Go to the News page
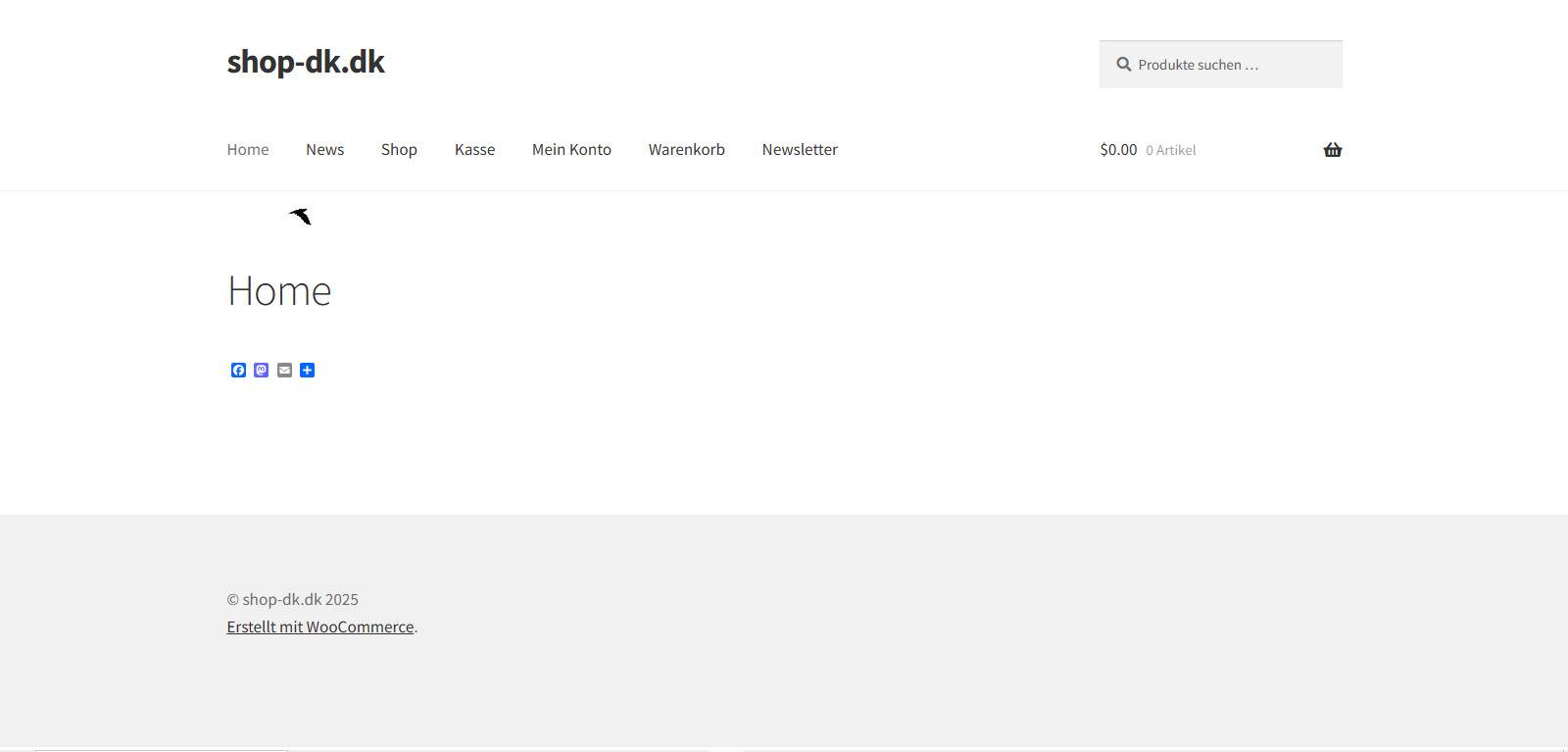The image size is (1568, 752). pyautogui.click(x=324, y=150)
